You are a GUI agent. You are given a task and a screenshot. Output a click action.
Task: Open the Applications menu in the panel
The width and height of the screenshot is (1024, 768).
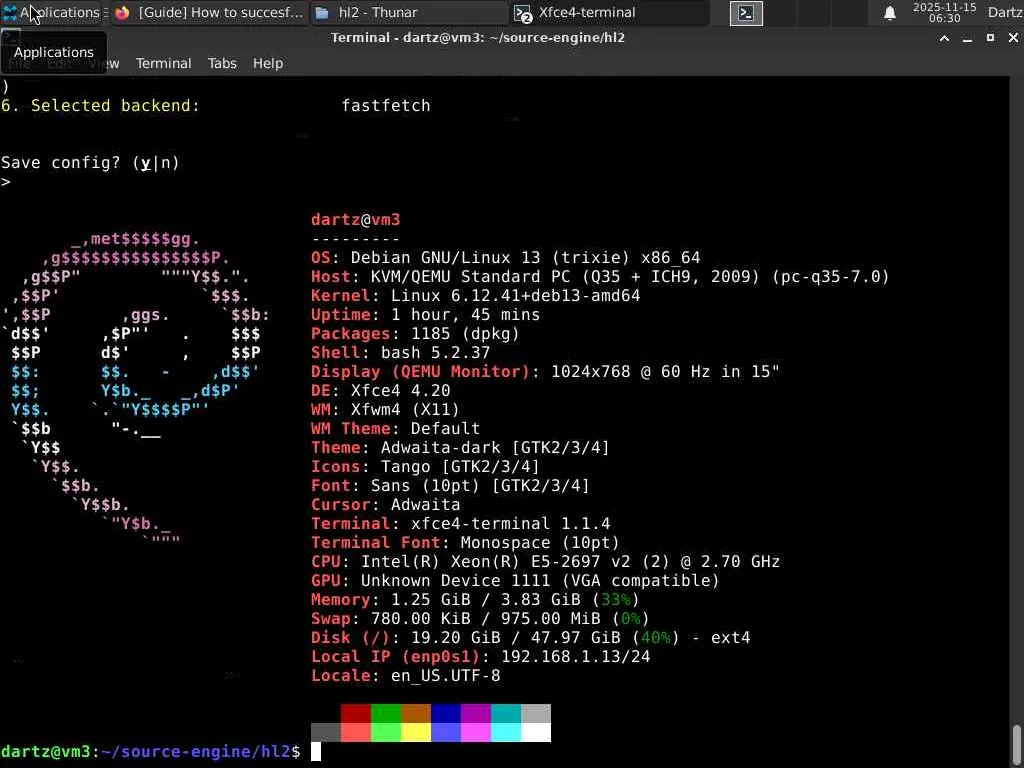(52, 12)
